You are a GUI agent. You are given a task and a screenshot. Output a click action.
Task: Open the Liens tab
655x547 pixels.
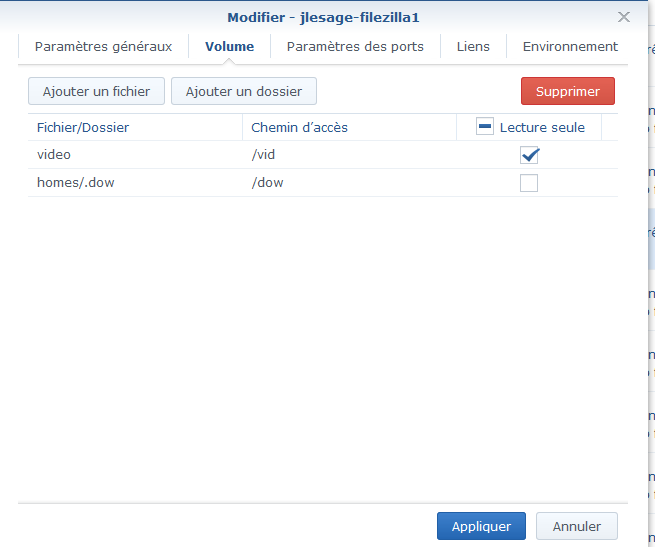point(473,46)
